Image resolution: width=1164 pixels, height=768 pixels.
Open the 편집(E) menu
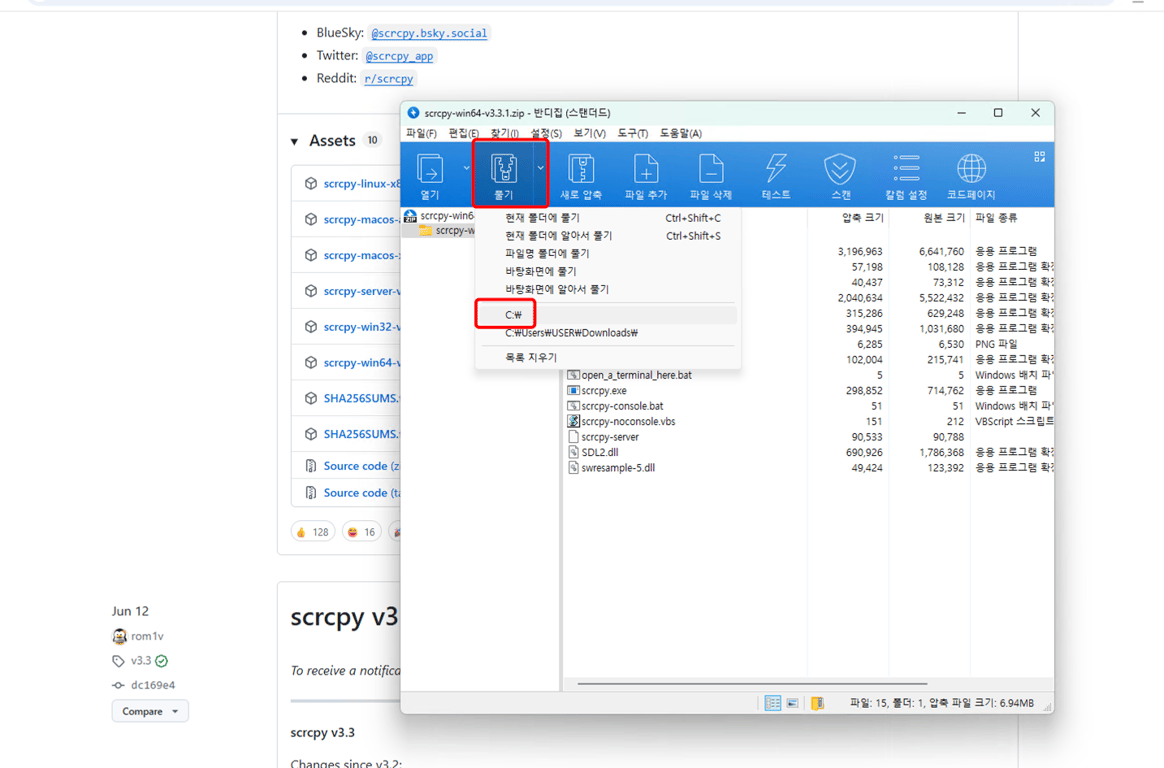tap(463, 134)
